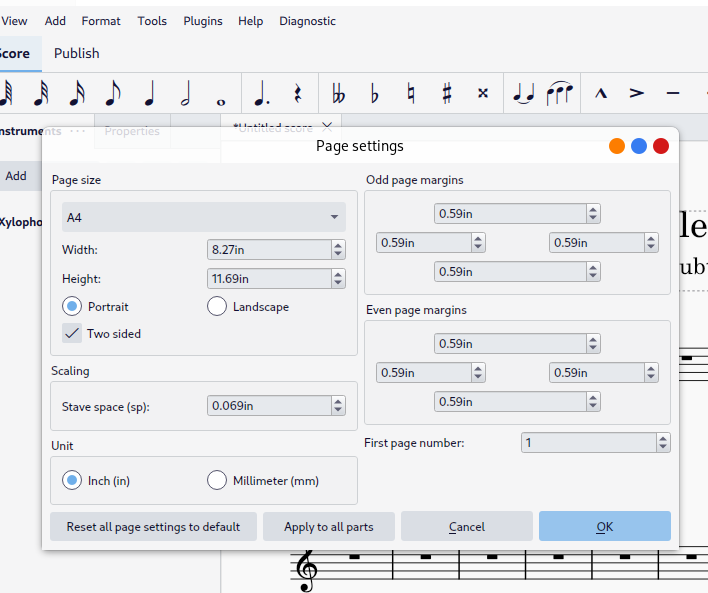
Task: Open the Add menu
Action: 55,21
